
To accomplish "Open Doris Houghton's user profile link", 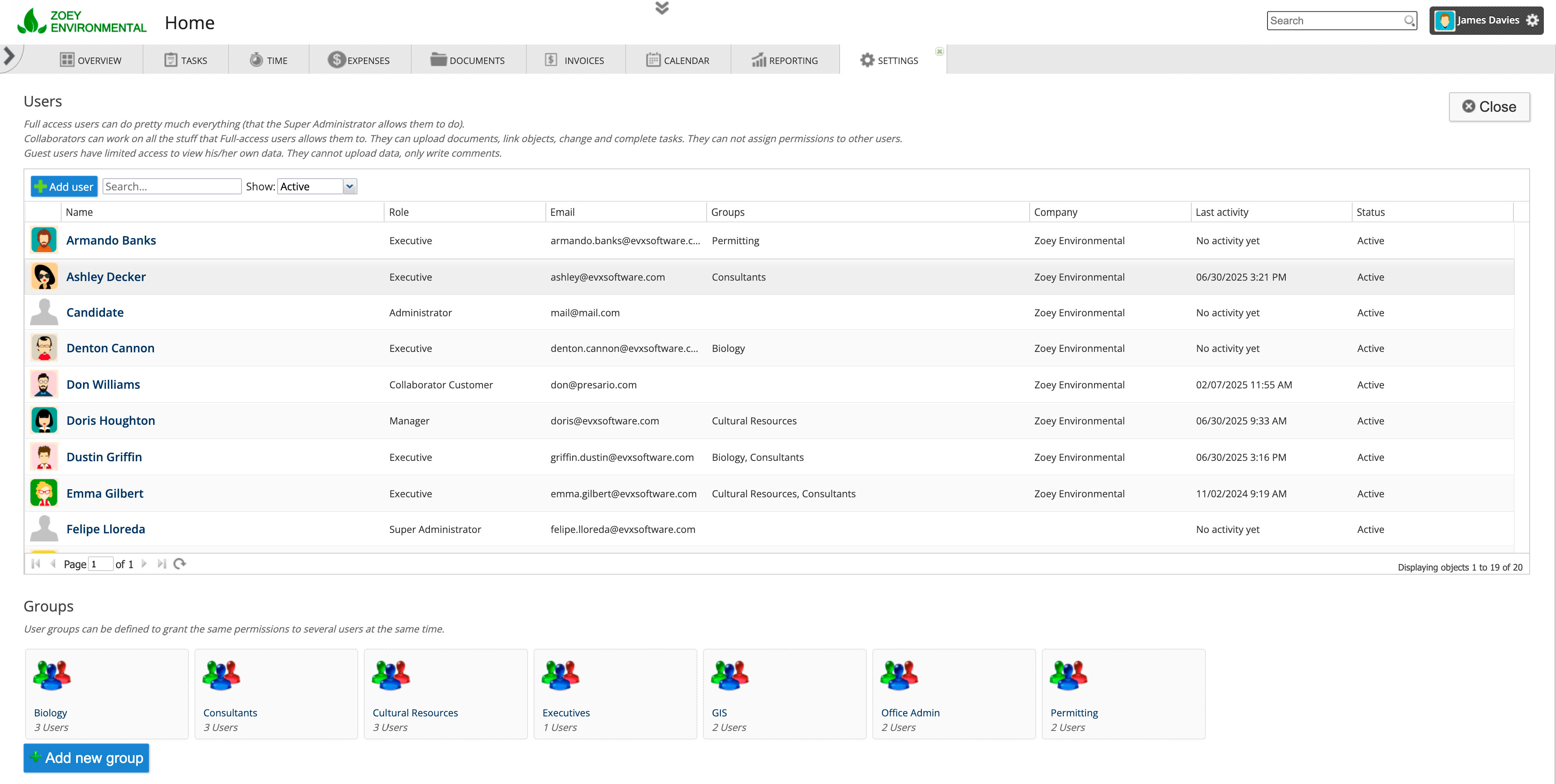I will coord(111,421).
